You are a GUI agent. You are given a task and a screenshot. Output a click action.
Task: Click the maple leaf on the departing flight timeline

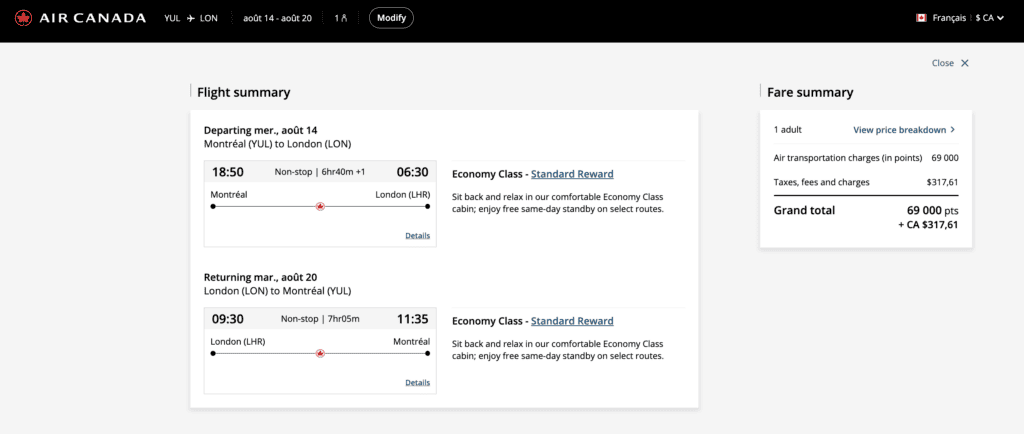point(320,206)
